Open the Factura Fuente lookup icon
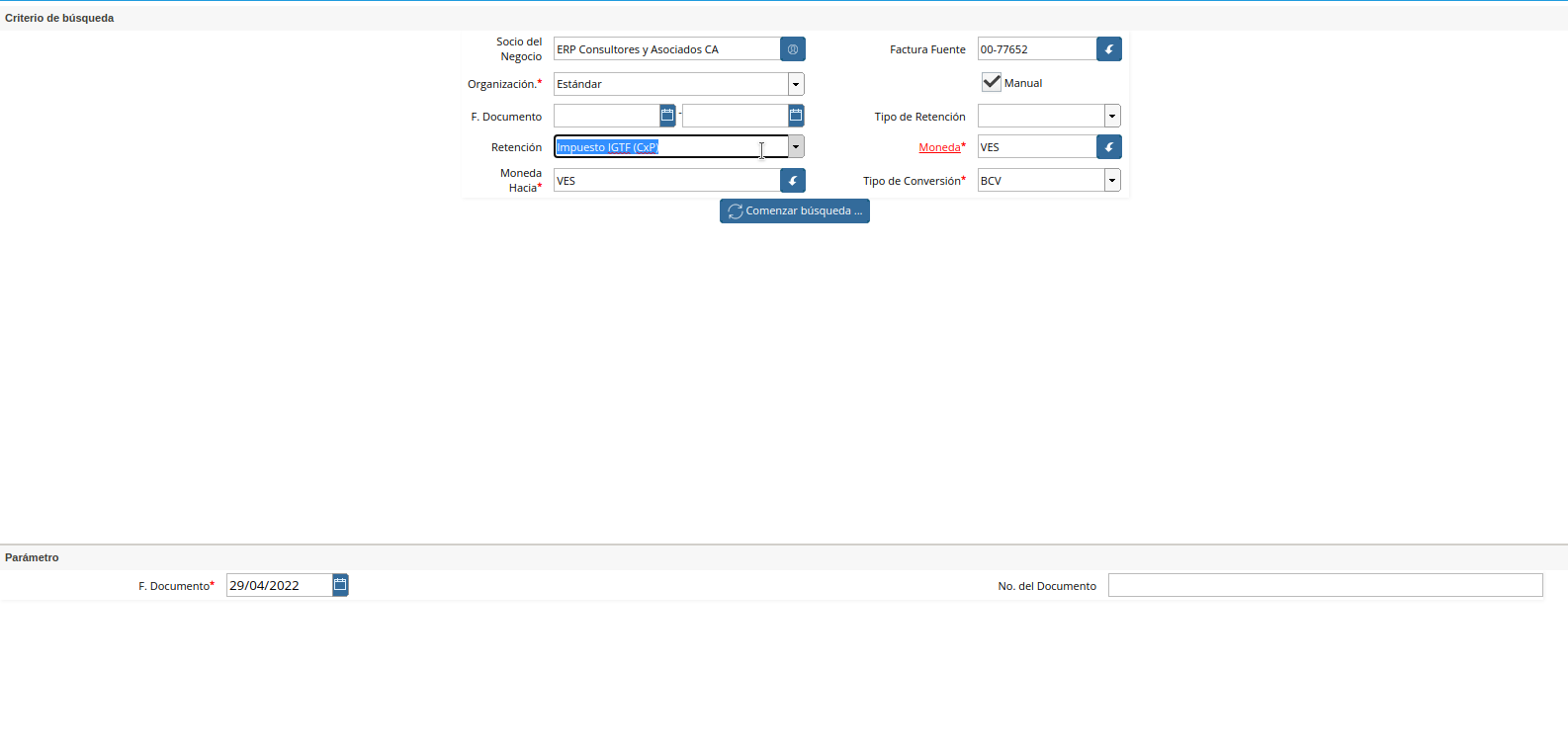This screenshot has width=1568, height=756. [x=1109, y=49]
